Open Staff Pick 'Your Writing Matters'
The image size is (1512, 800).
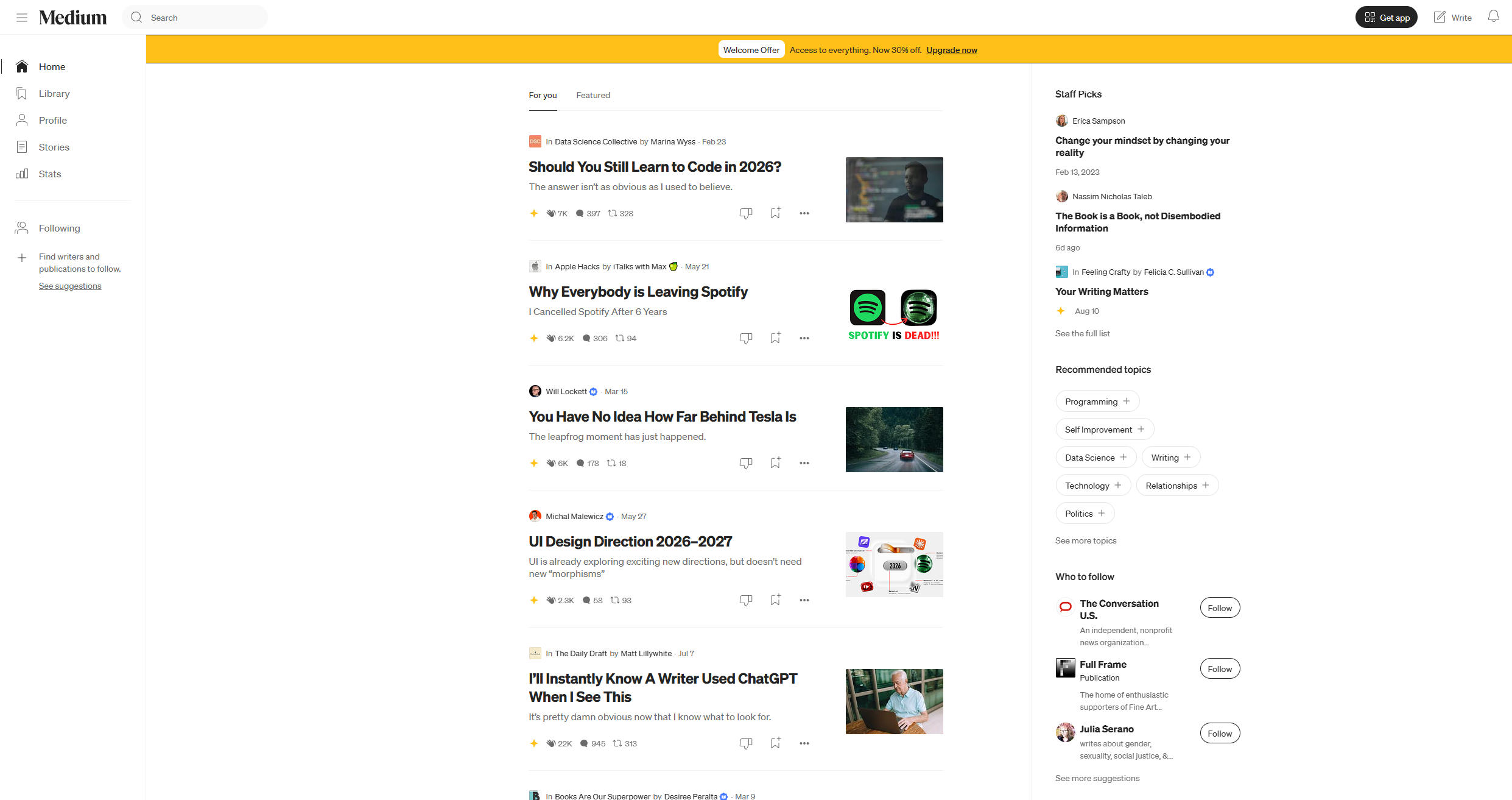click(x=1102, y=291)
